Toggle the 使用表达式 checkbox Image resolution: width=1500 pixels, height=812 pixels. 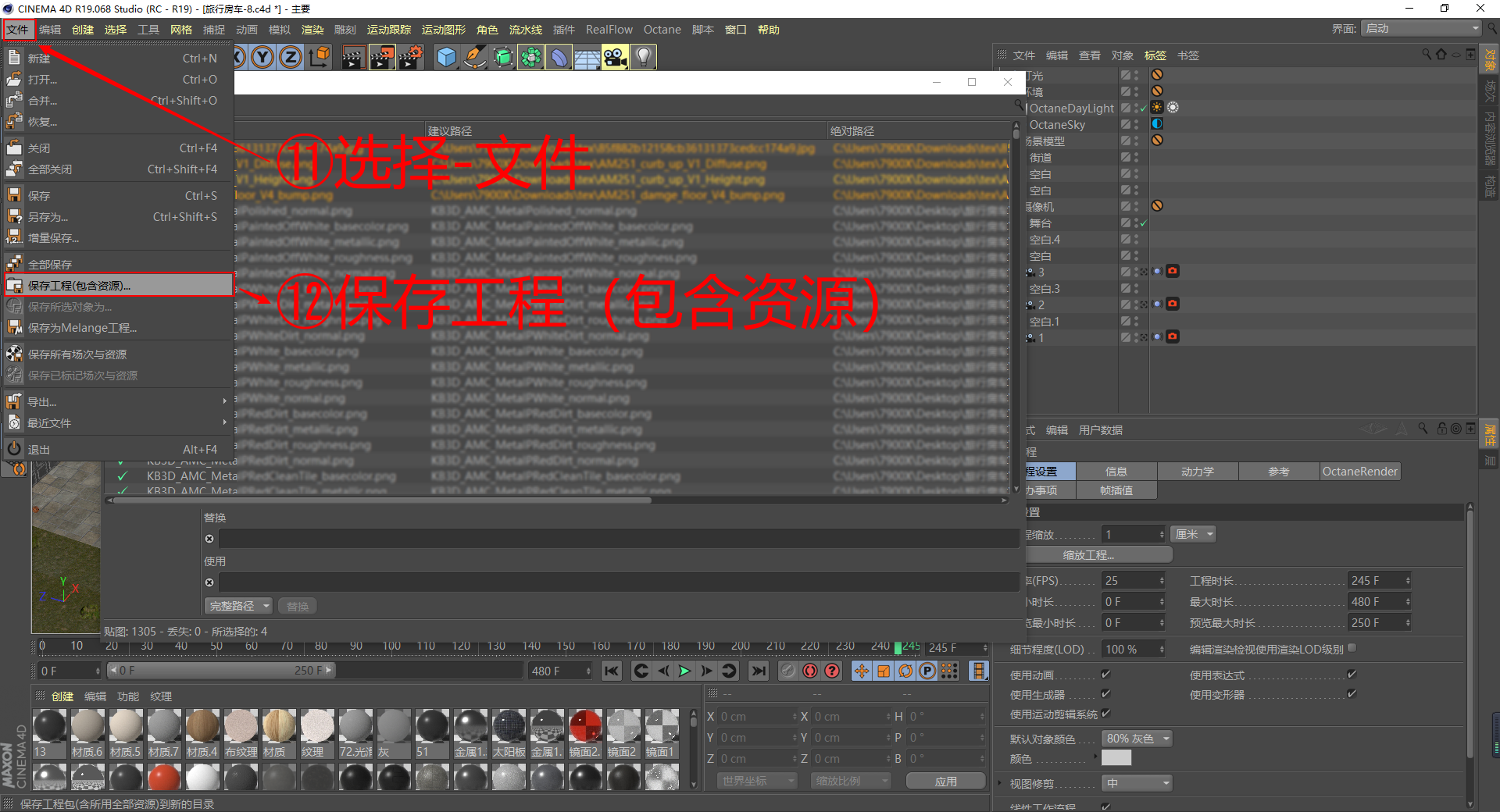point(1352,674)
